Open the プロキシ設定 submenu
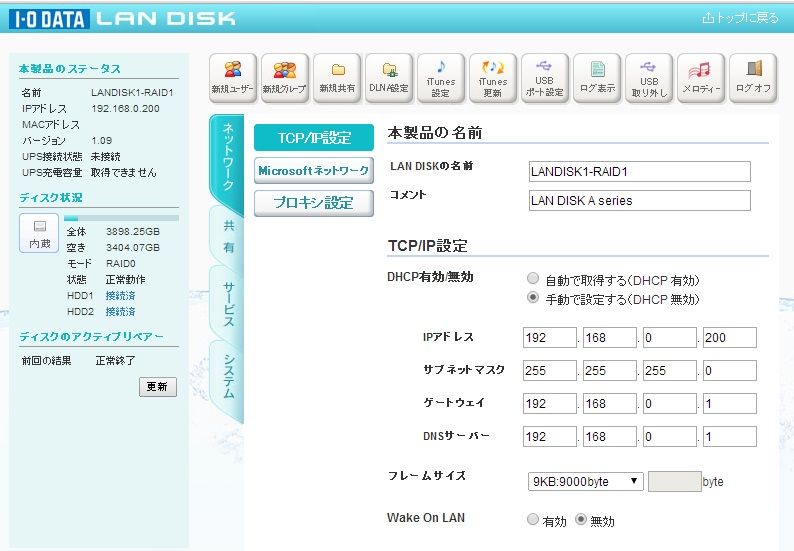This screenshot has height=551, width=794. 314,203
